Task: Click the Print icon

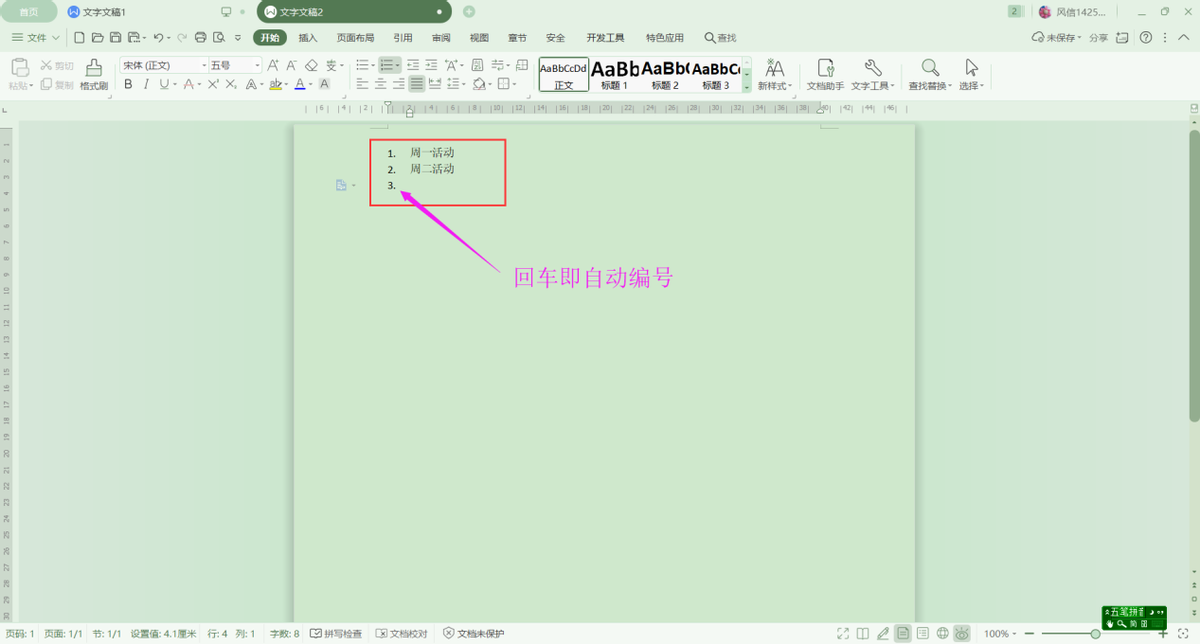Action: pyautogui.click(x=200, y=38)
